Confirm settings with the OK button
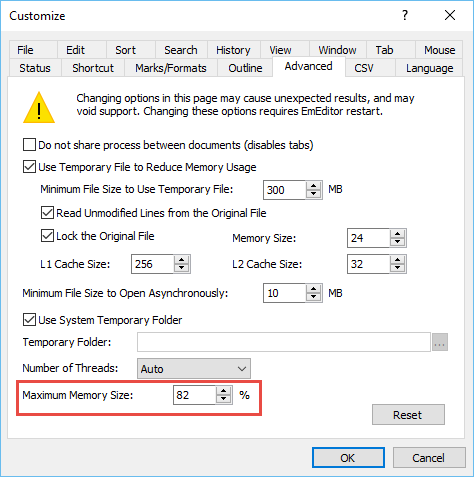 pyautogui.click(x=348, y=458)
